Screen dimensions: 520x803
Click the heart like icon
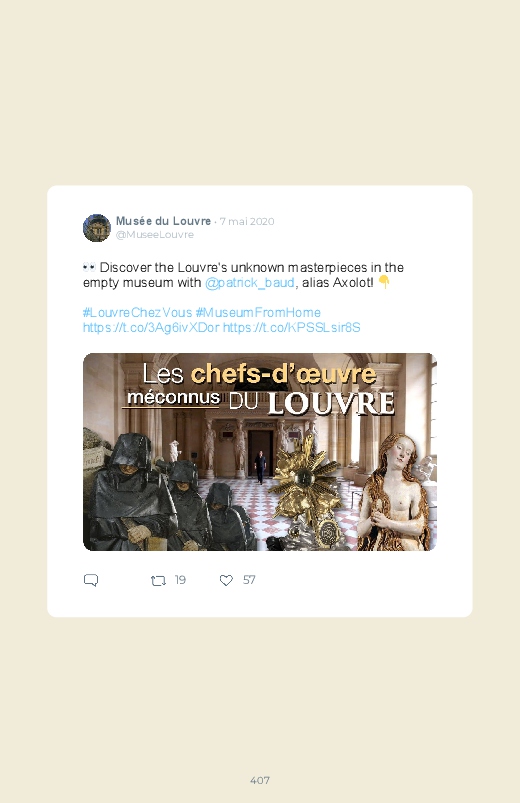pos(226,580)
